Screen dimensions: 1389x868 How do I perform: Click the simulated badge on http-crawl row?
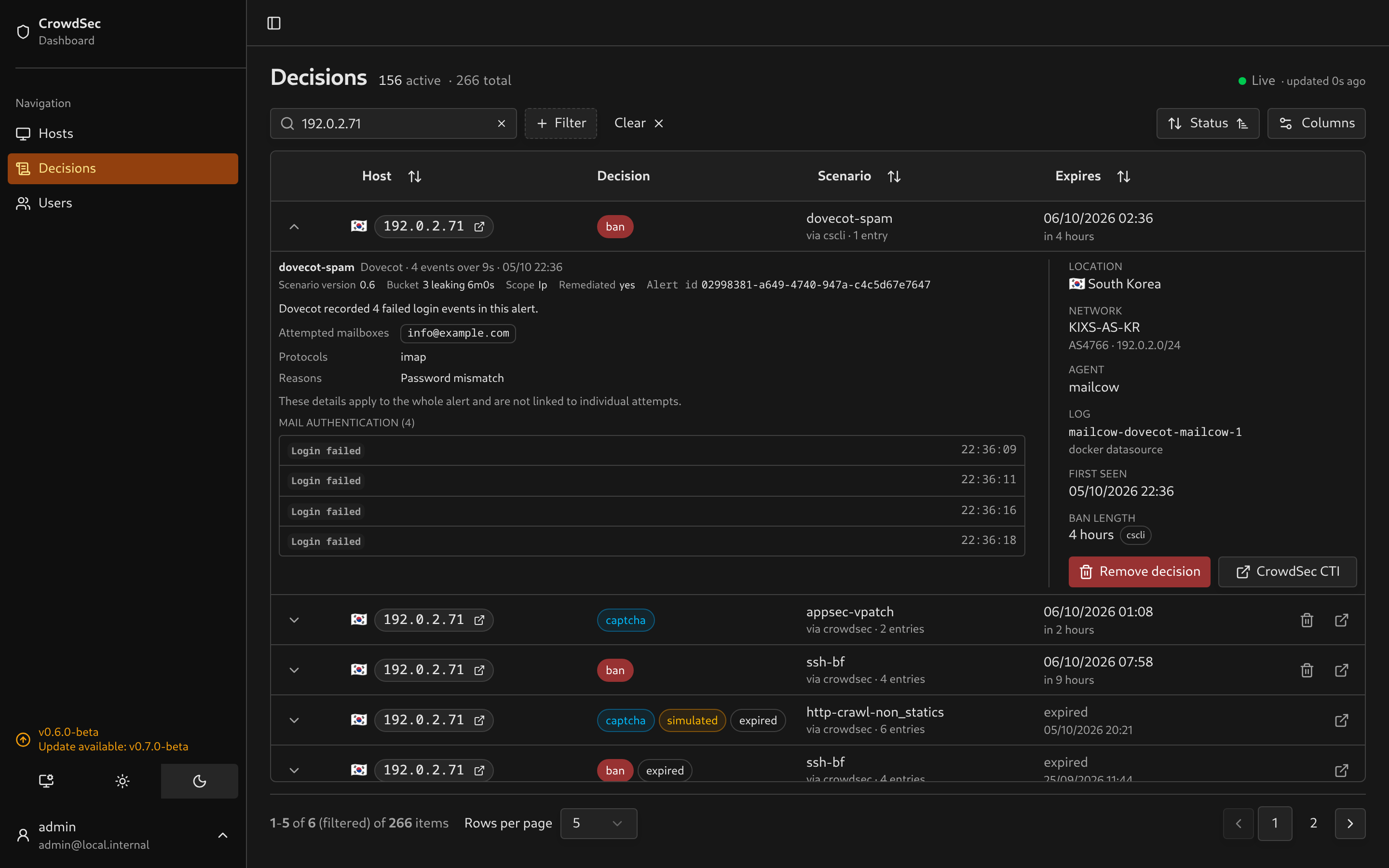(x=692, y=720)
